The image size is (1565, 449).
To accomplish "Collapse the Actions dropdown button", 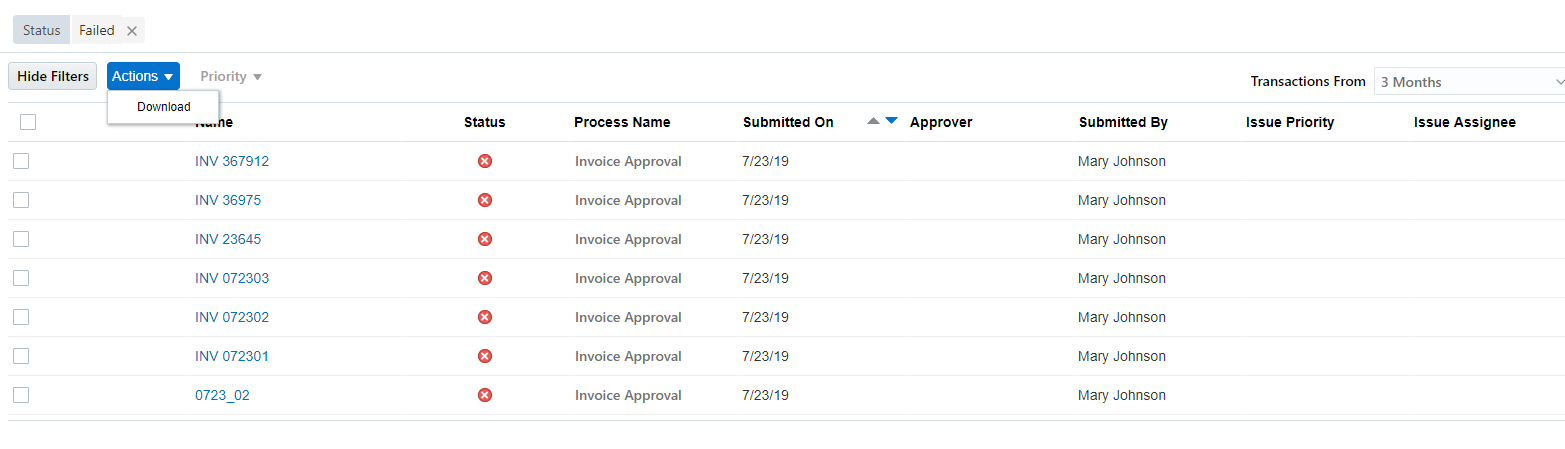I will (x=143, y=76).
